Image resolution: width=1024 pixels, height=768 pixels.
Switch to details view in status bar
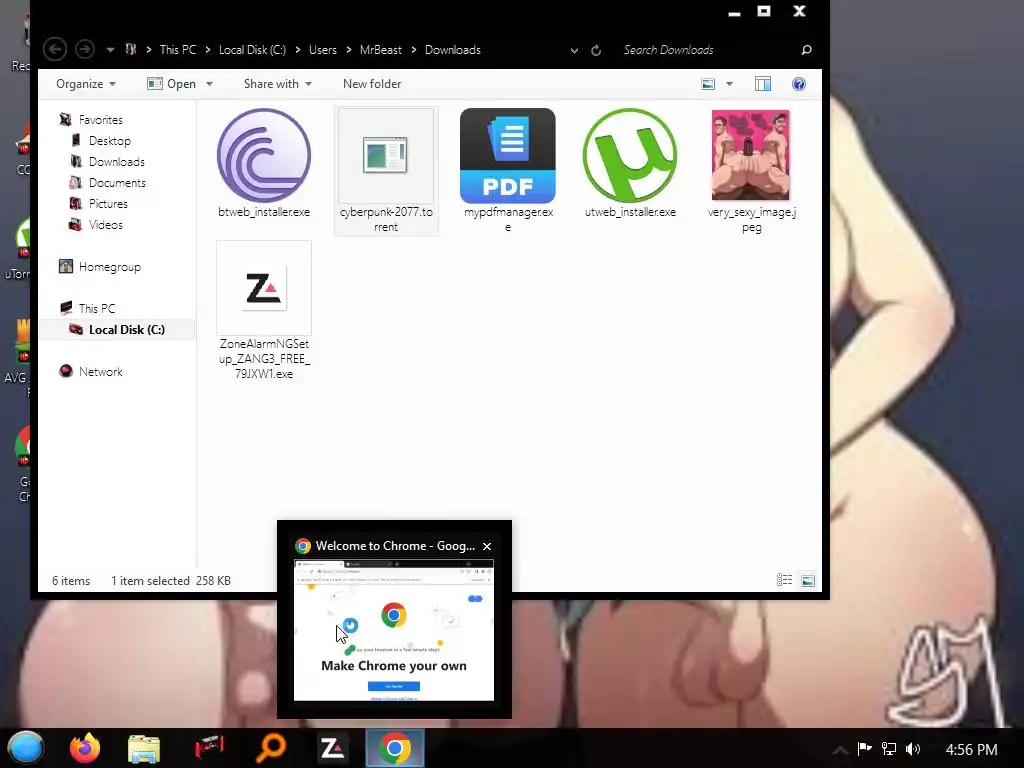784,580
